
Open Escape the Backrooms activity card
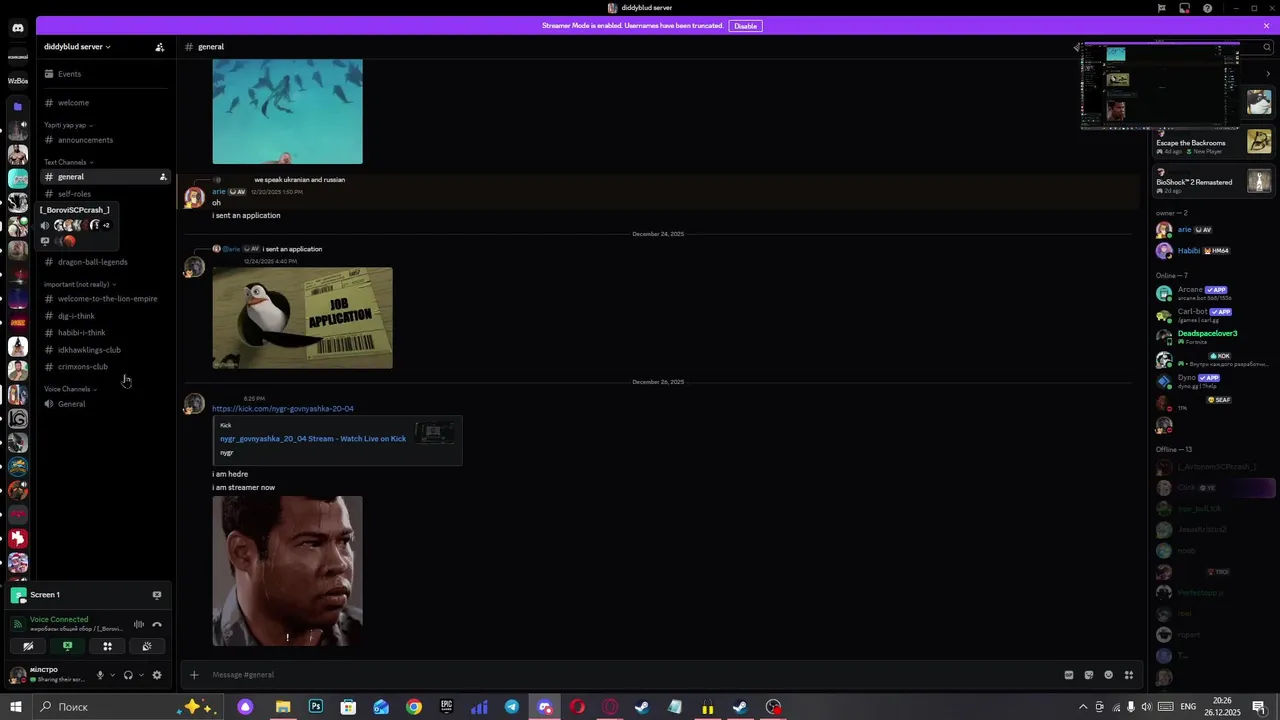pos(1213,142)
